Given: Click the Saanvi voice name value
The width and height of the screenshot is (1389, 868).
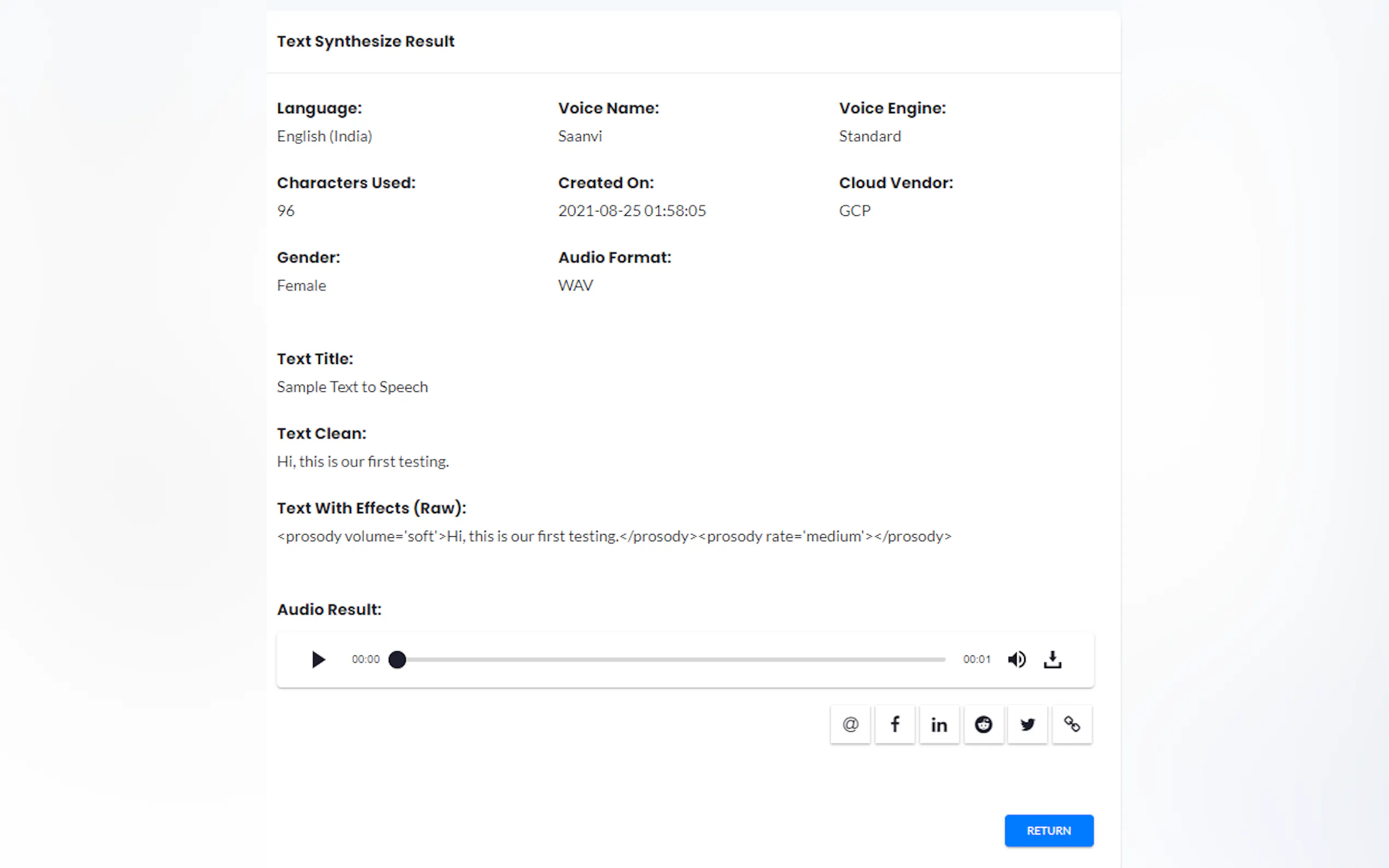Looking at the screenshot, I should click(x=579, y=136).
